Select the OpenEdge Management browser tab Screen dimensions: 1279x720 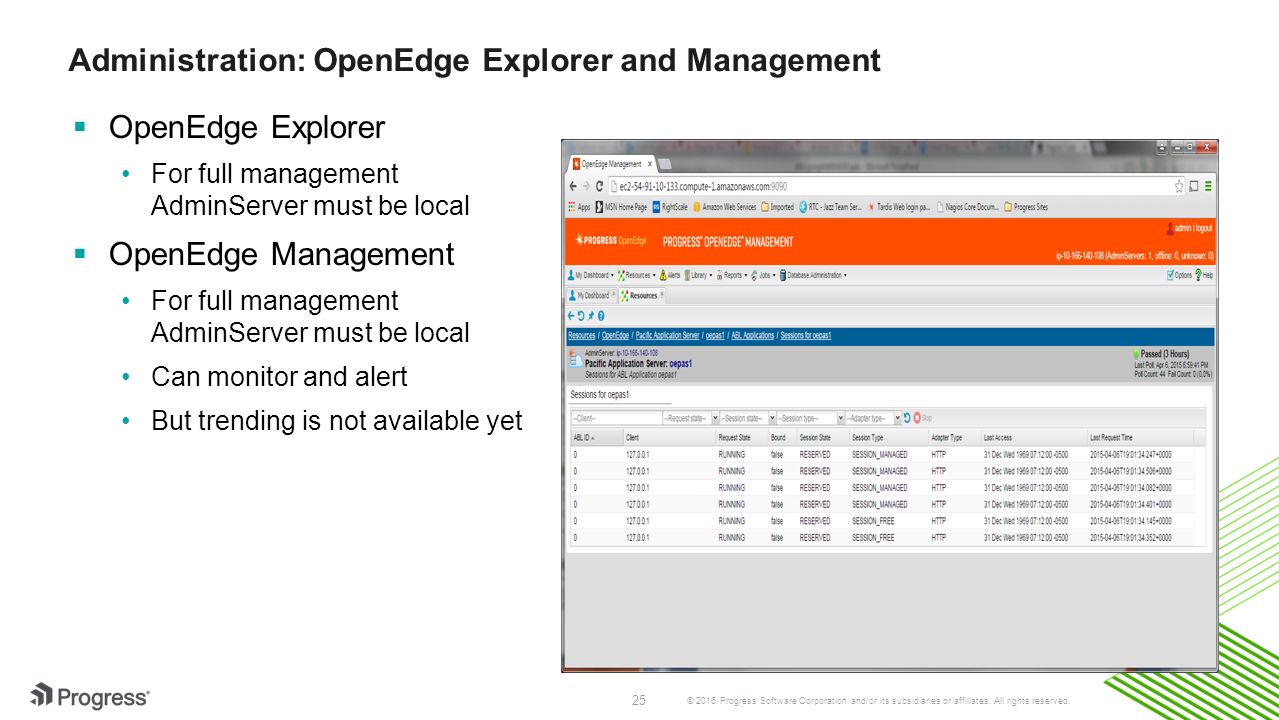point(610,163)
